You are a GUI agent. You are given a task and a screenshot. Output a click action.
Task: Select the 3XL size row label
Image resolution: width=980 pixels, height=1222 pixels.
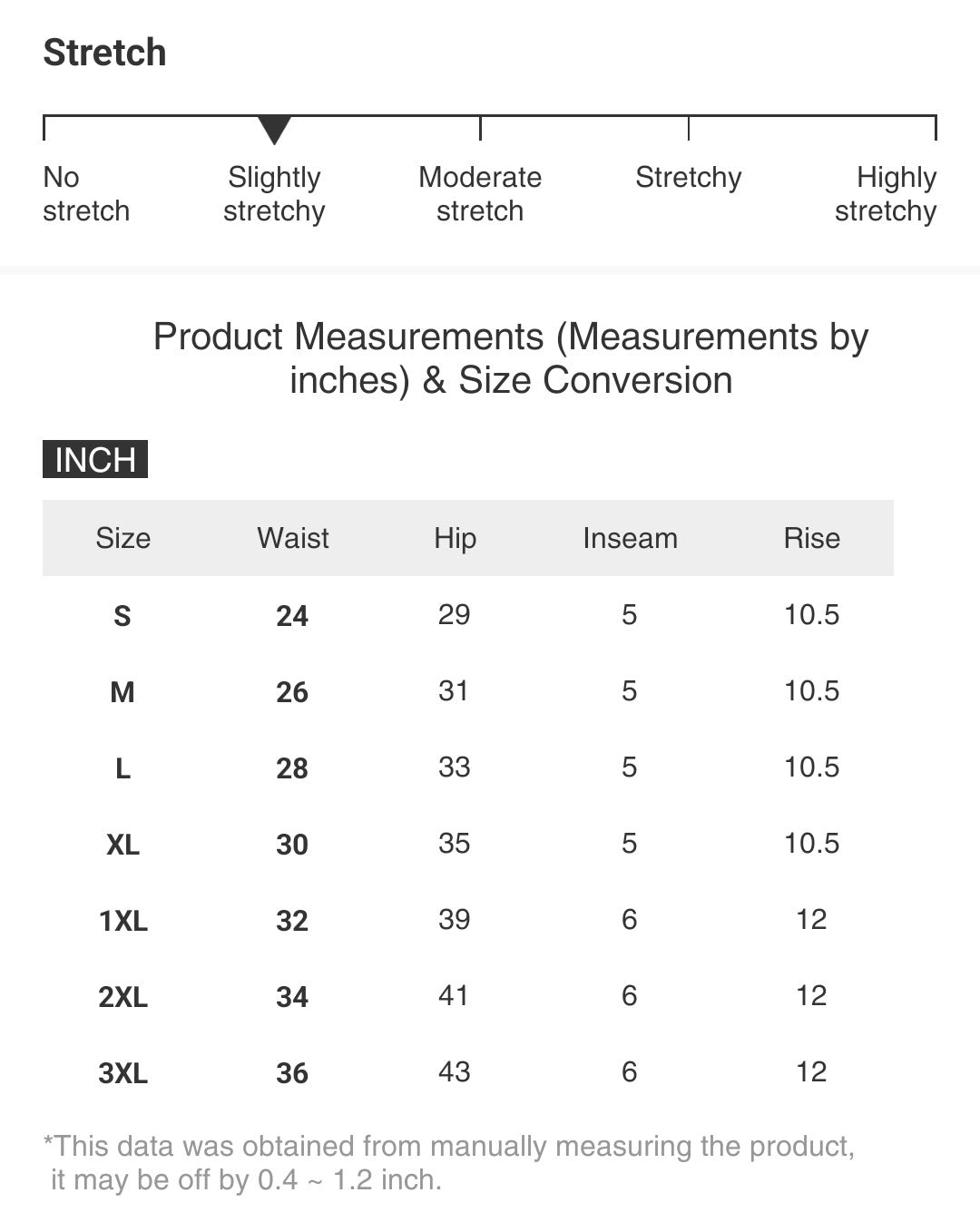click(x=122, y=1073)
